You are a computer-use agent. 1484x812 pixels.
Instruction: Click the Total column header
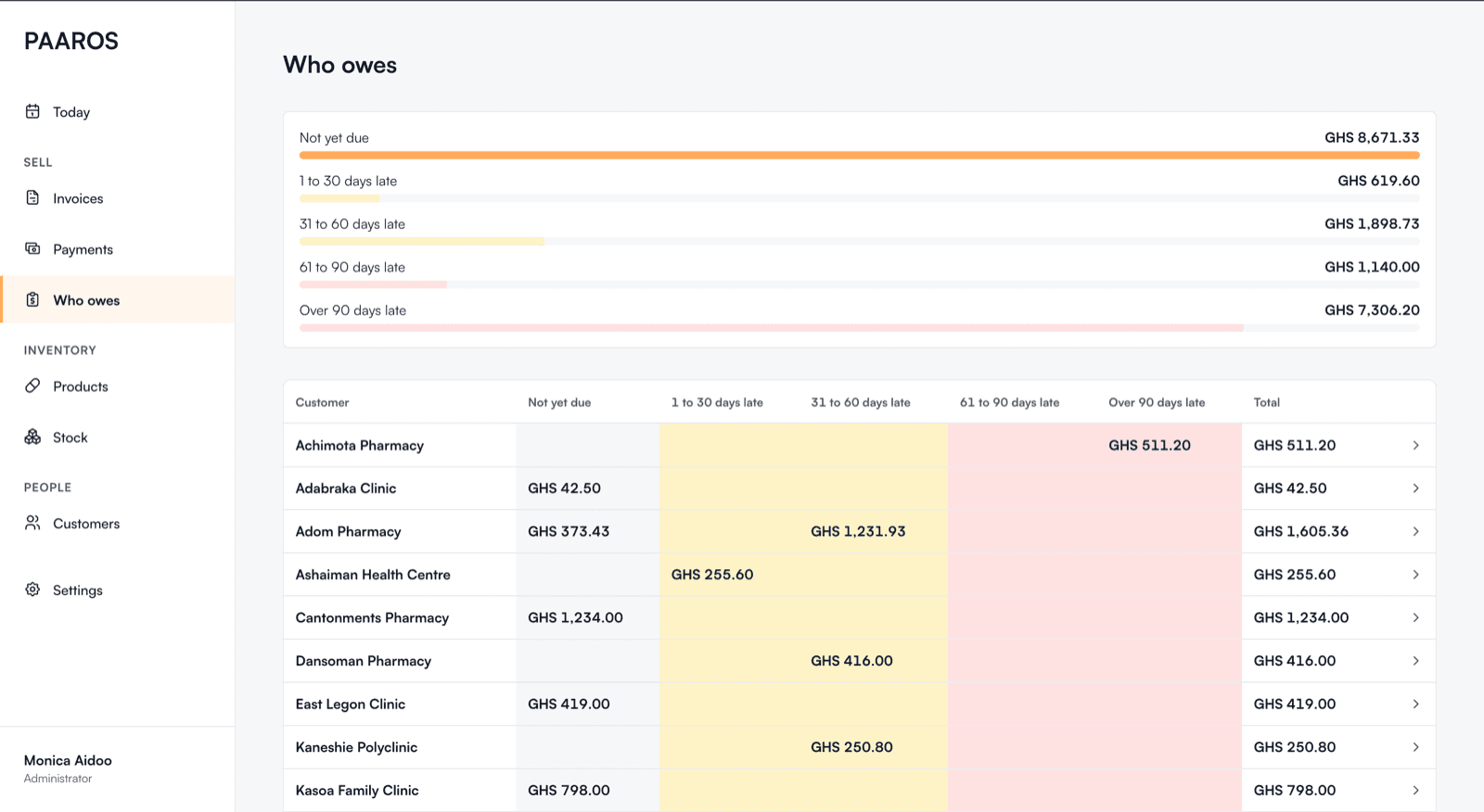click(1267, 402)
